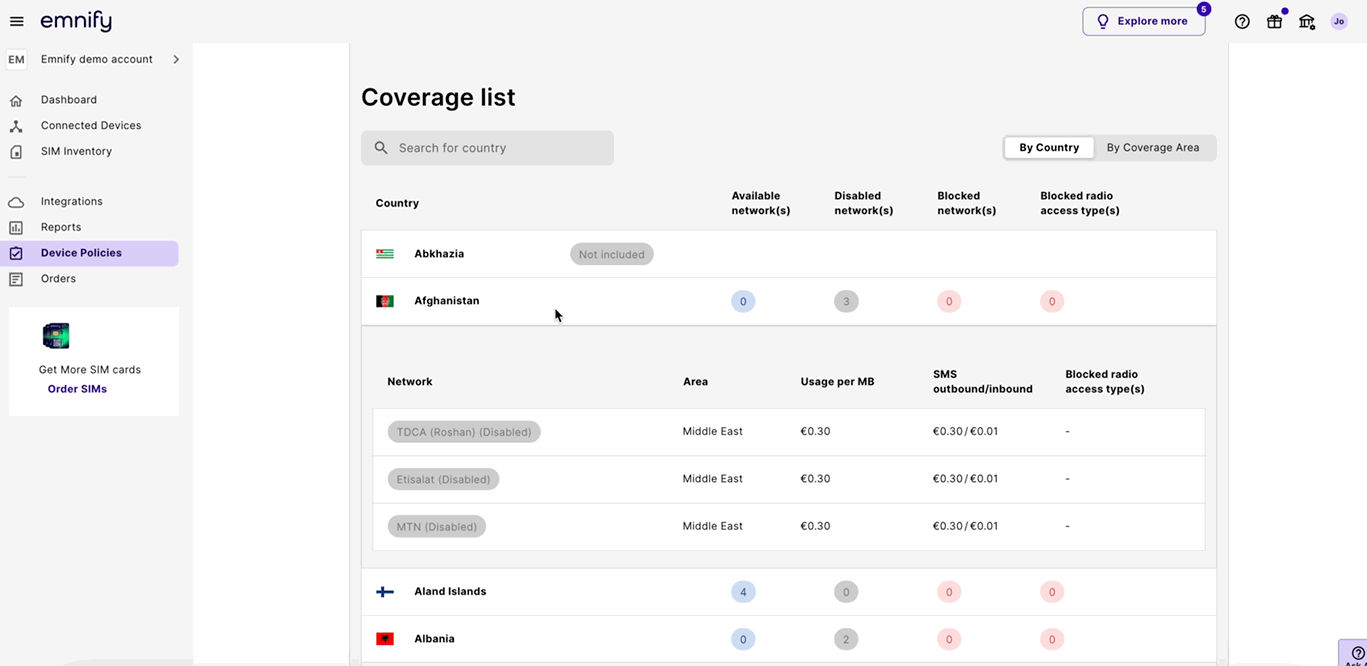The height and width of the screenshot is (666, 1367).
Task: Click the Etisalat (Disabled) network chip
Action: pyautogui.click(x=443, y=479)
